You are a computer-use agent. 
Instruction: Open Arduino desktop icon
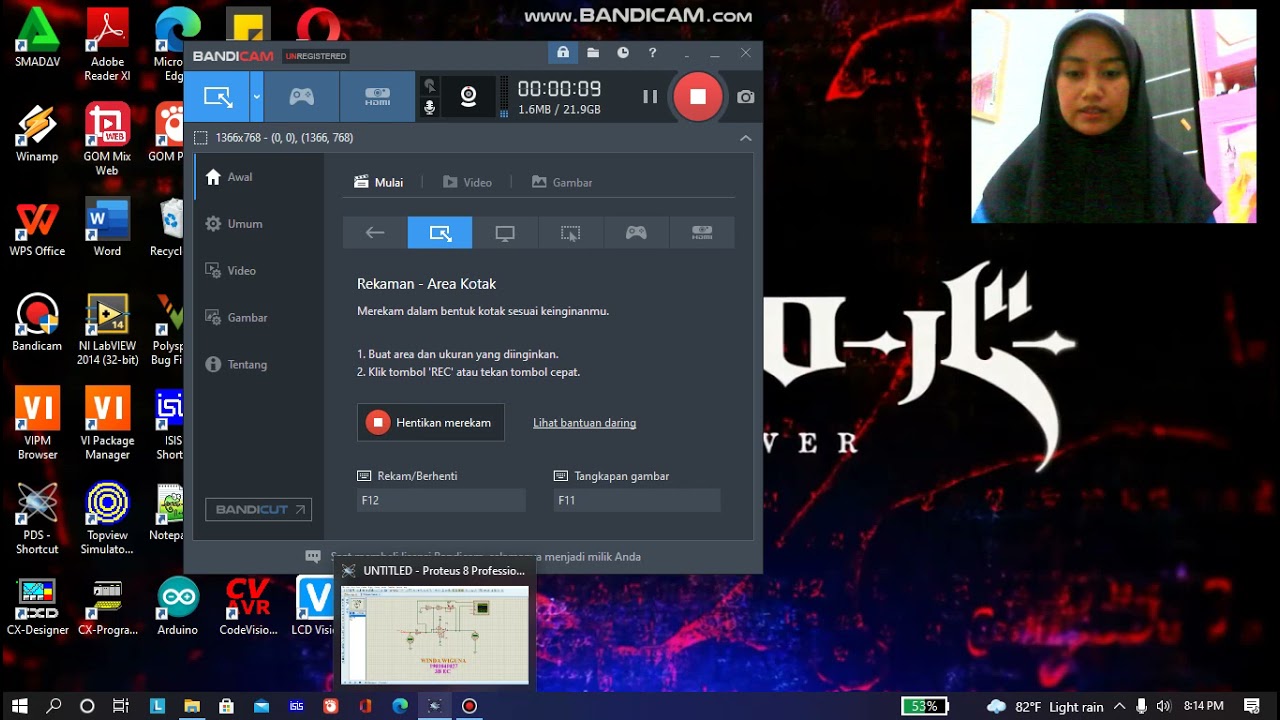coord(177,607)
